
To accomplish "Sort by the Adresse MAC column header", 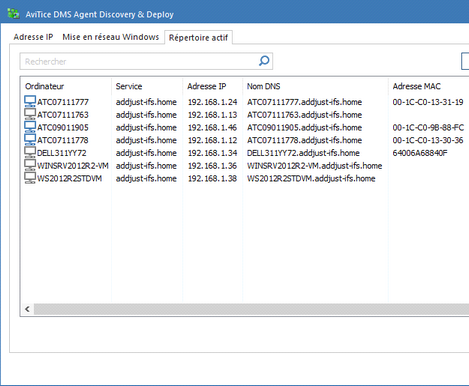I will pyautogui.click(x=416, y=86).
